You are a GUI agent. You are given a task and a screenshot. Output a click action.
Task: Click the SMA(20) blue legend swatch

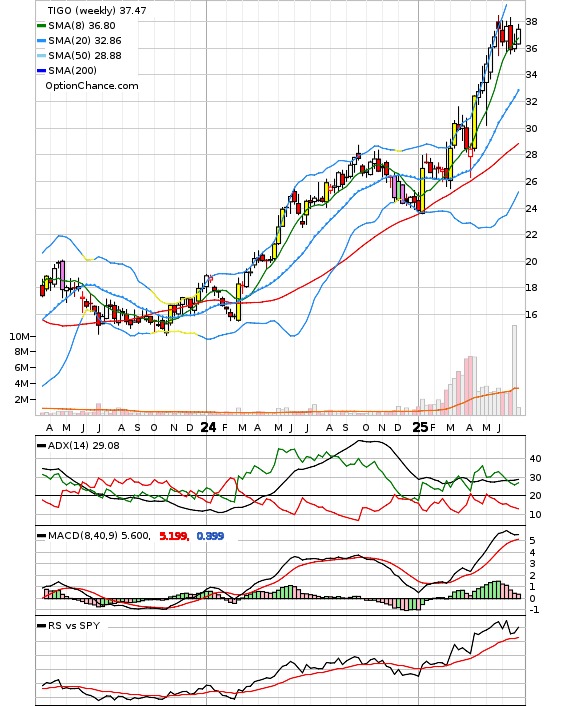(x=41, y=41)
